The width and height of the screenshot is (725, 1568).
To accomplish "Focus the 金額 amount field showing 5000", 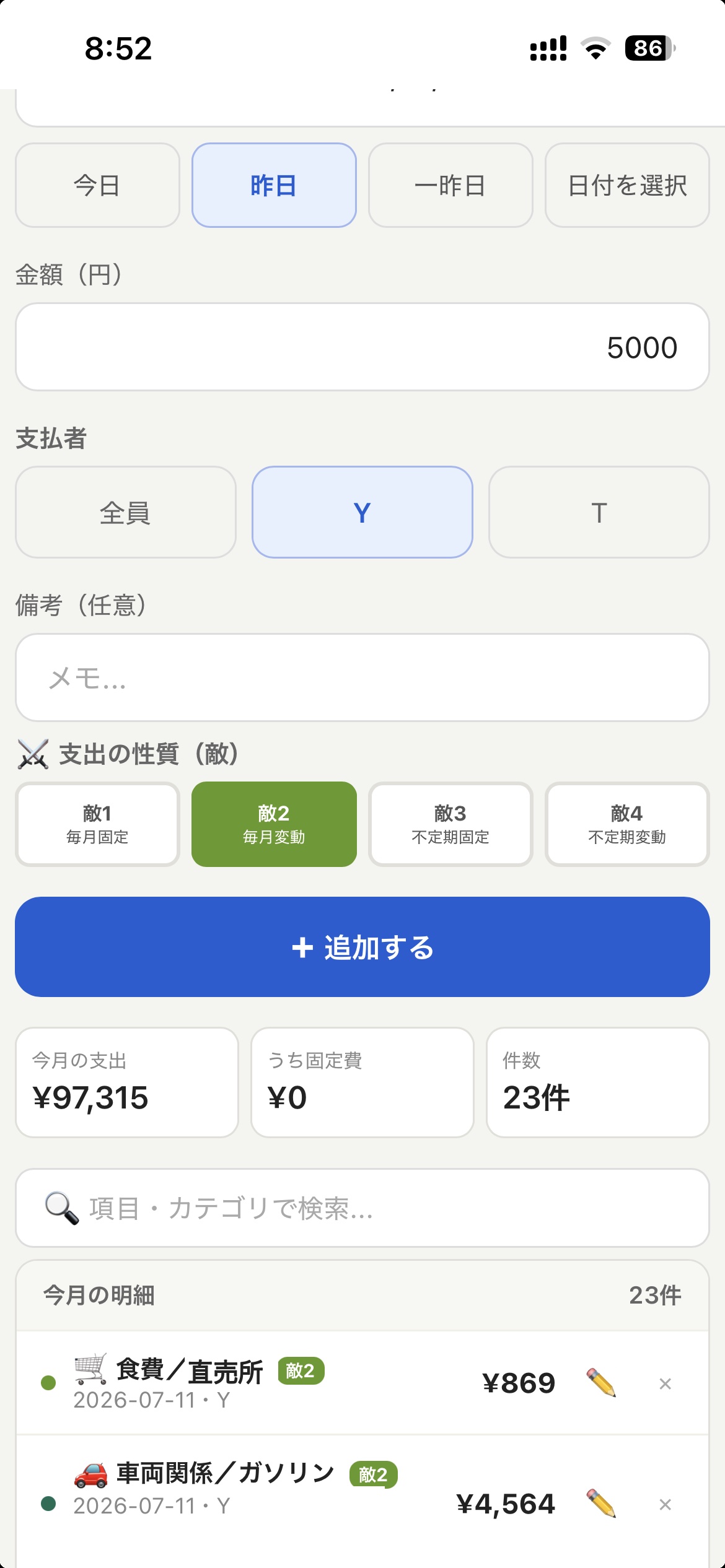I will click(x=362, y=347).
